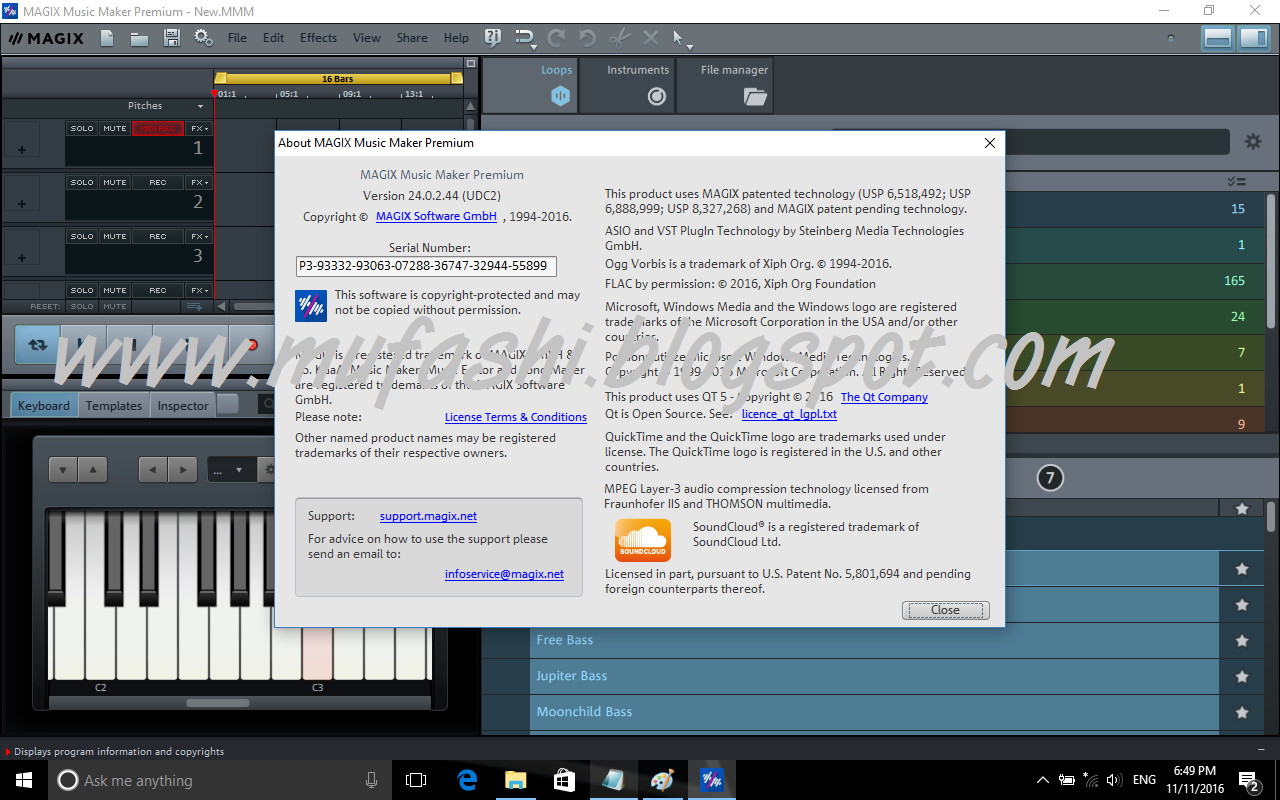Image resolution: width=1280 pixels, height=800 pixels.
Task: Click the Serial Number input field
Action: click(426, 266)
